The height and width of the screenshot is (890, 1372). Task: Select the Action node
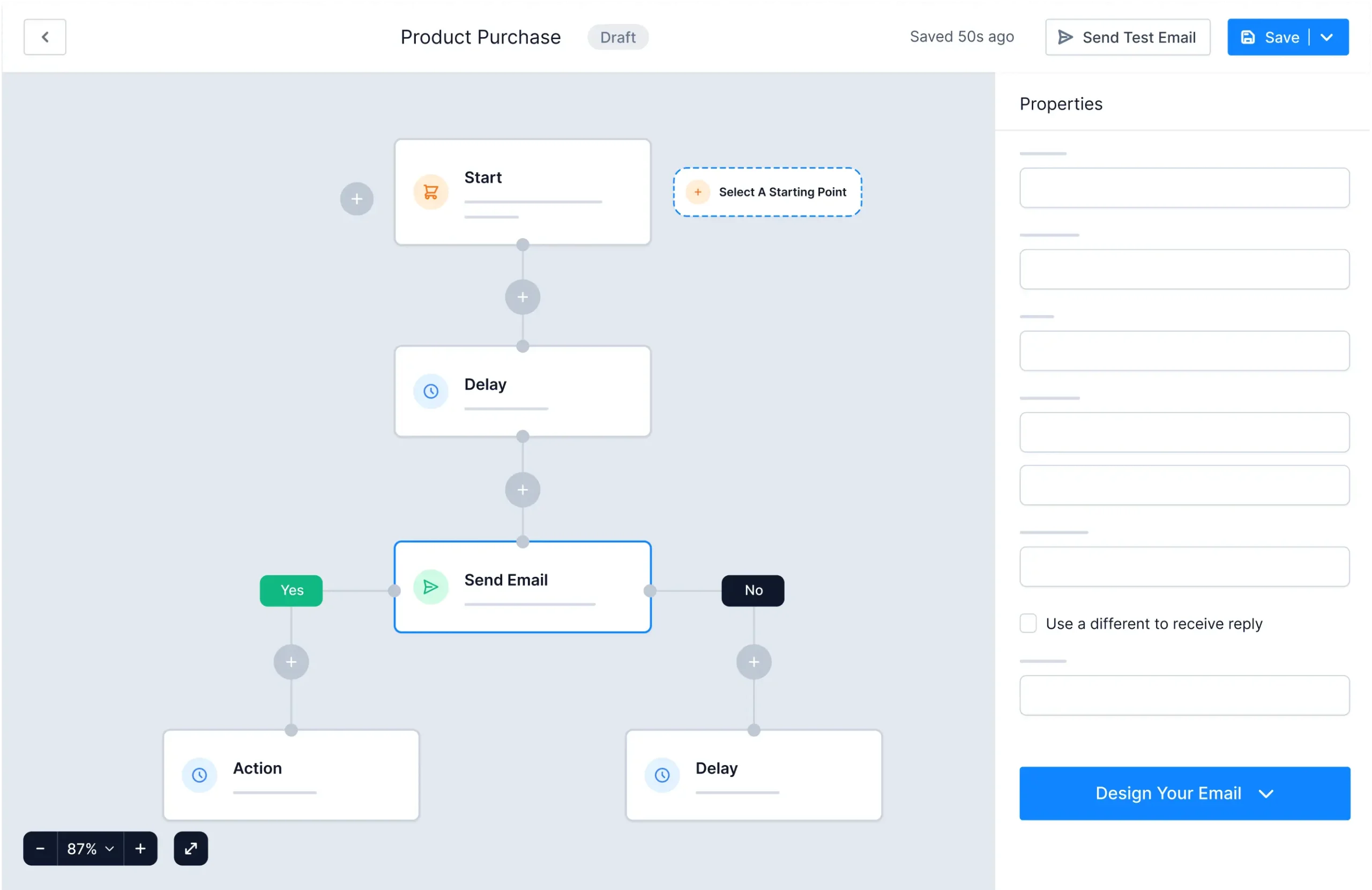291,774
